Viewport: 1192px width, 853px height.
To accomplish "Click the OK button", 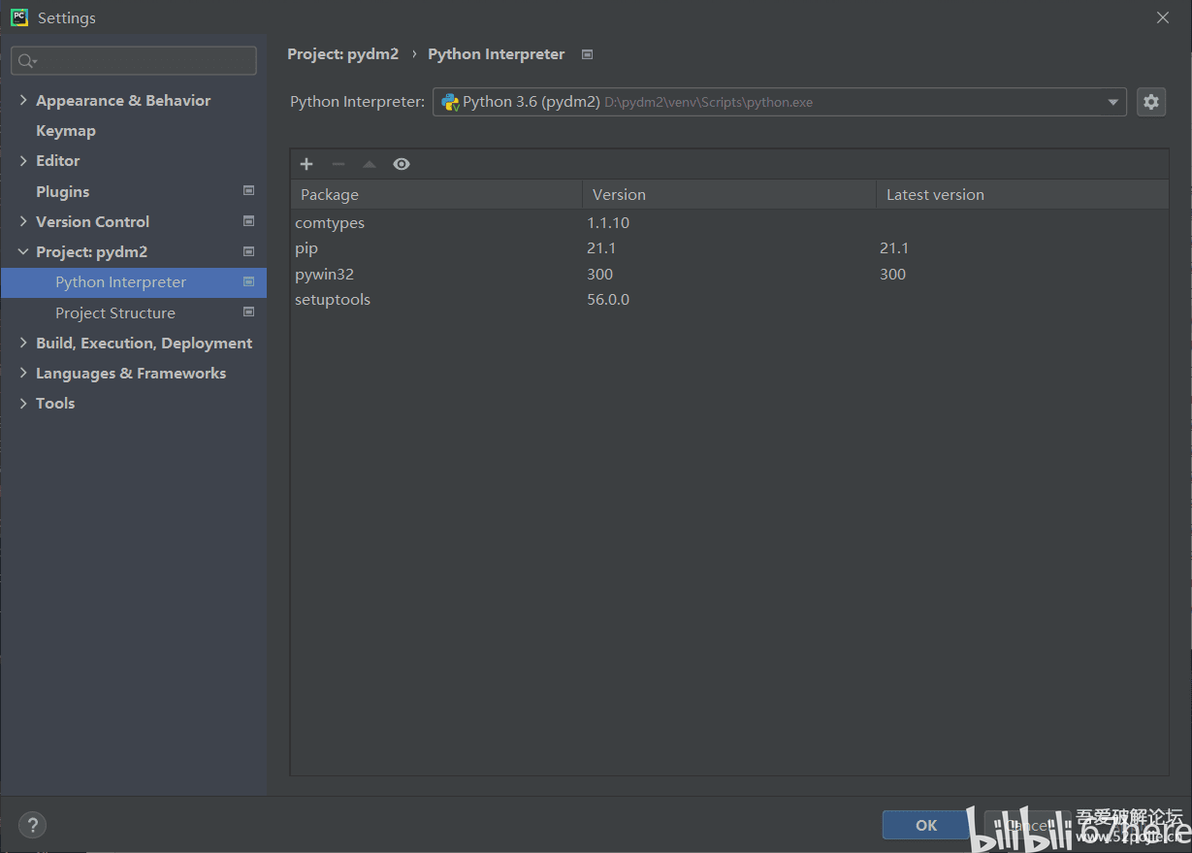I will (x=926, y=825).
